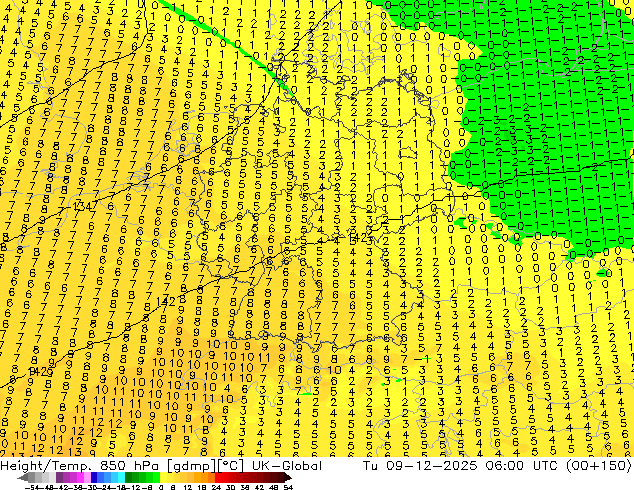Click the gray left arrow of legend

23,477
